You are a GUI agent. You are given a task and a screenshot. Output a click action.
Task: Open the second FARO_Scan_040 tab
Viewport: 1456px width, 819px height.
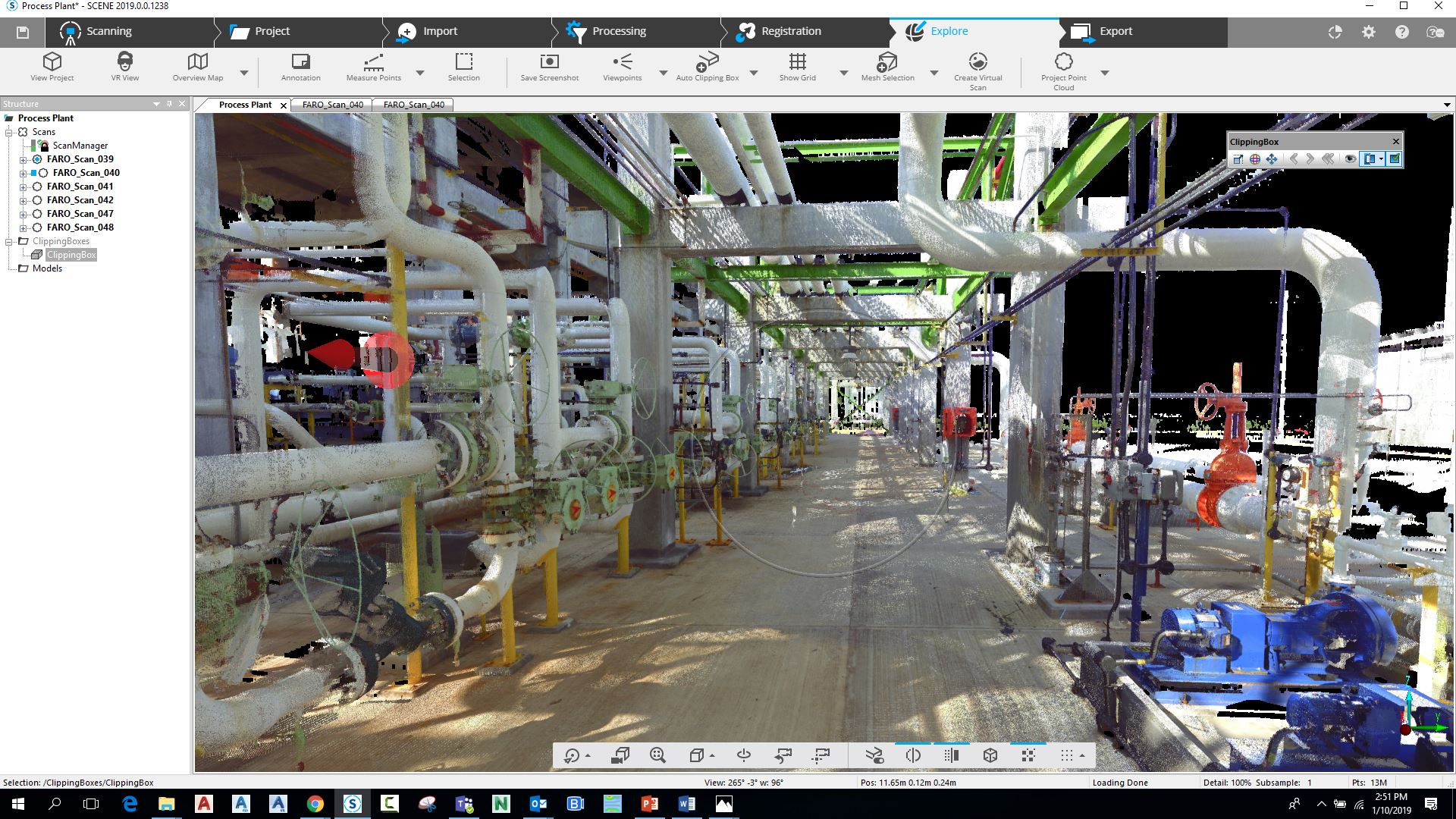point(413,105)
